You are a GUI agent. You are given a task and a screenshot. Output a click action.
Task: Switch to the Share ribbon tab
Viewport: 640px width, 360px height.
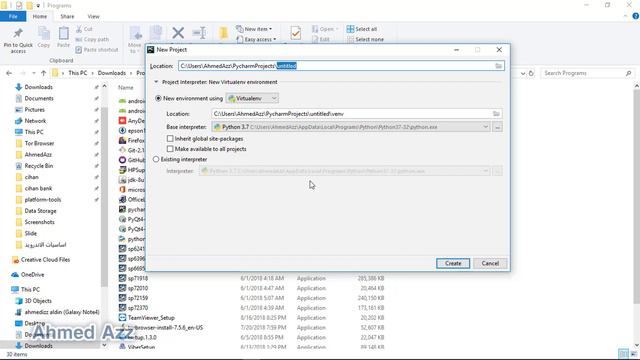[67, 16]
